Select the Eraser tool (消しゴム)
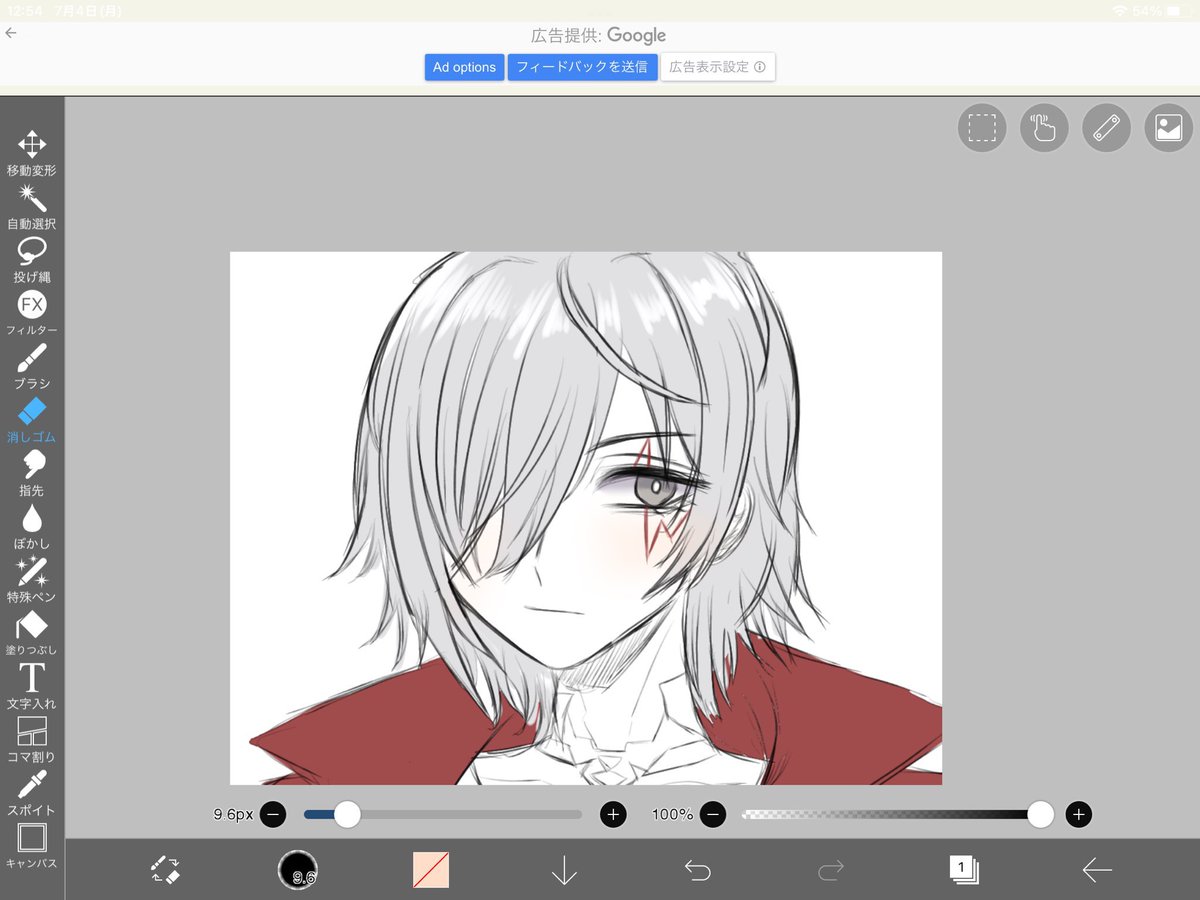 click(x=32, y=420)
